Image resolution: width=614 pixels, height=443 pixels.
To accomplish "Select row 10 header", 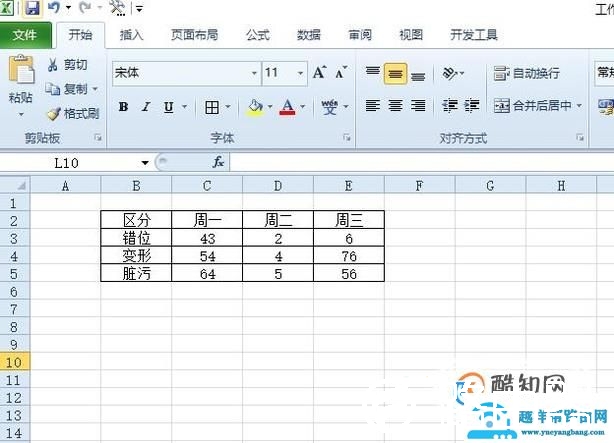I will pos(14,362).
